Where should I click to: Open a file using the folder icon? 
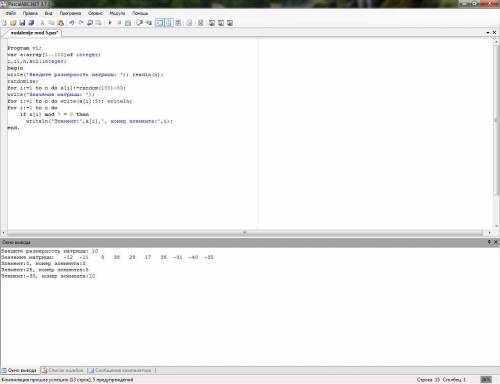coord(13,23)
